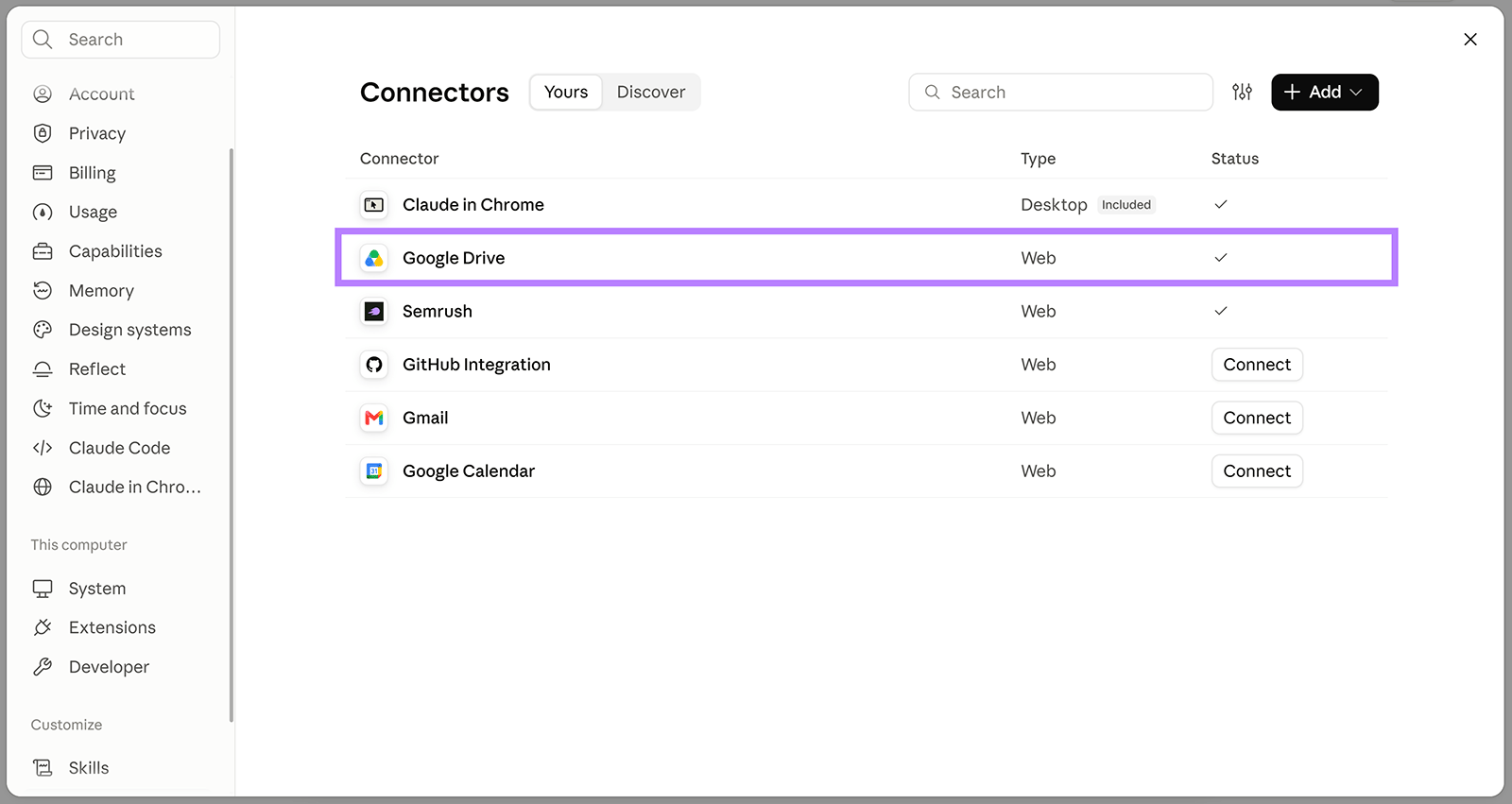Focus the sidebar Search field
This screenshot has height=804, width=1512.
(121, 39)
